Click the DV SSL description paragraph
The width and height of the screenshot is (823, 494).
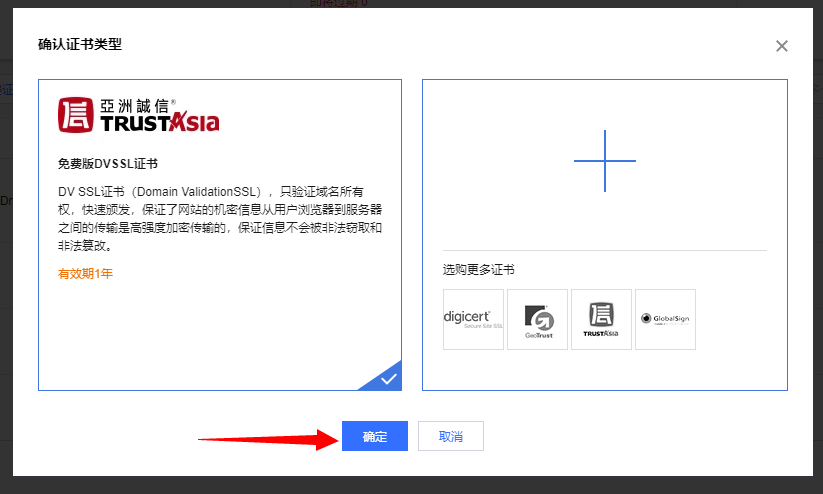(220, 217)
